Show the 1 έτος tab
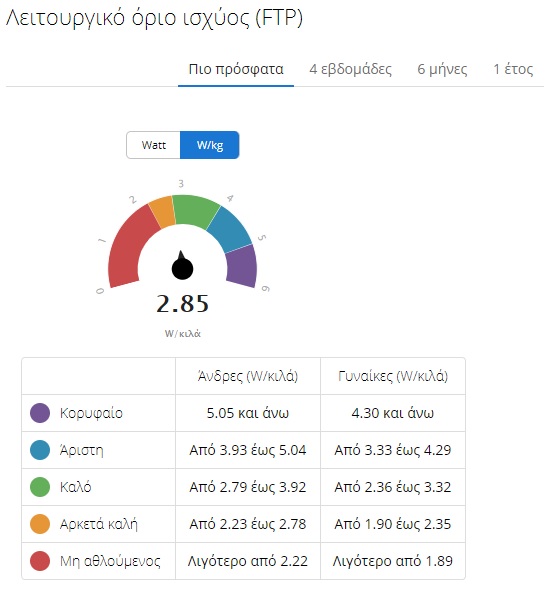 point(513,70)
